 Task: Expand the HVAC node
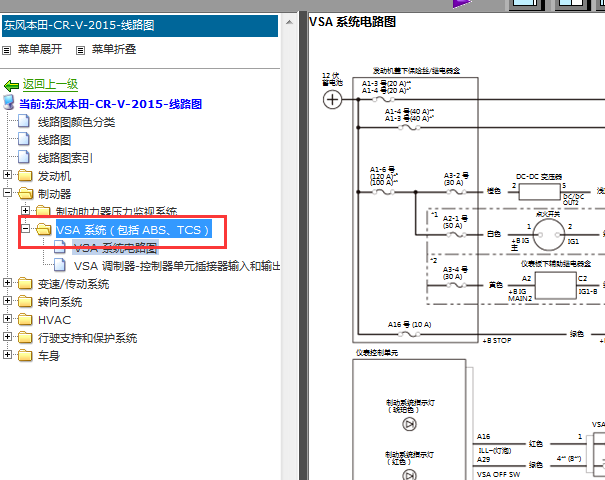[7, 319]
